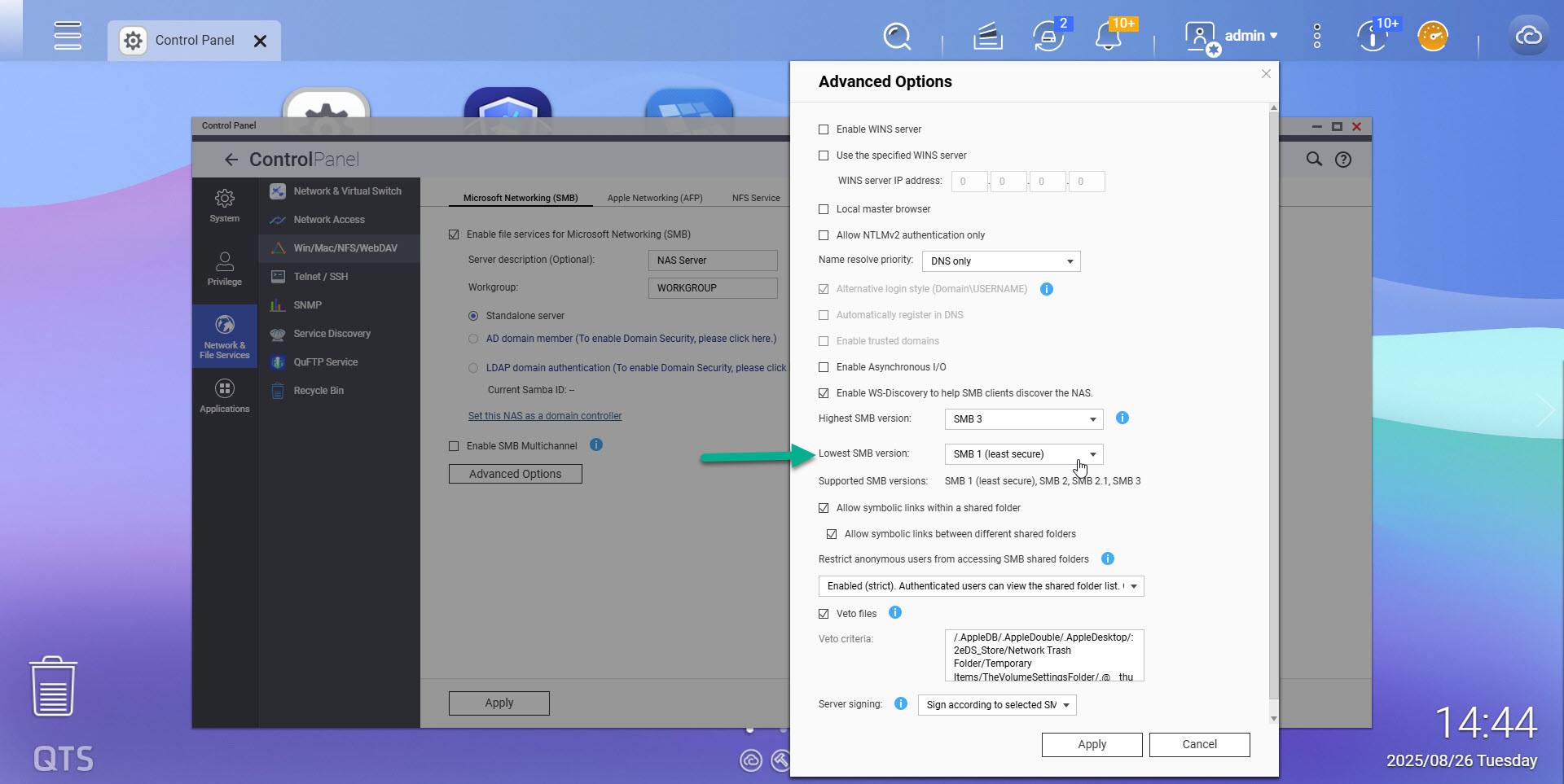Screen dimensions: 1564x784
Task: Open Name resolve priority DNS only dropdown
Action: point(1001,261)
